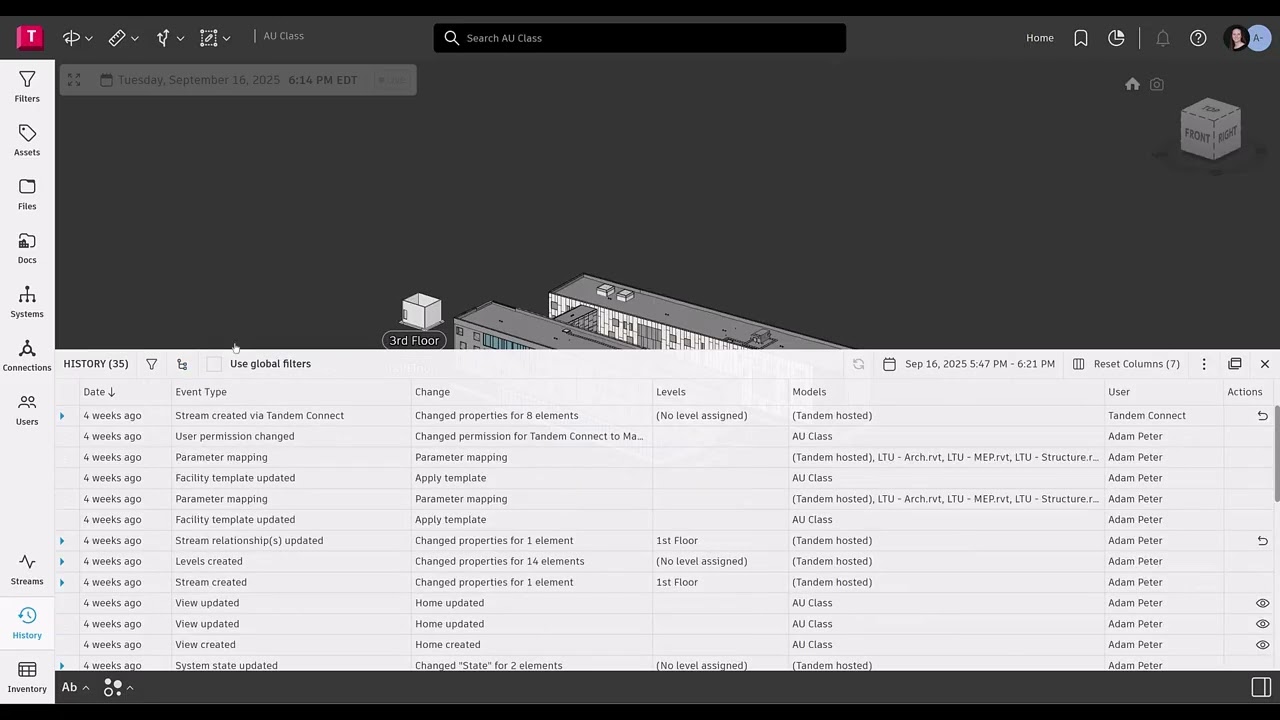Click the fullscreen expand icon in timeline bar
This screenshot has height=720, width=1280.
click(x=74, y=80)
